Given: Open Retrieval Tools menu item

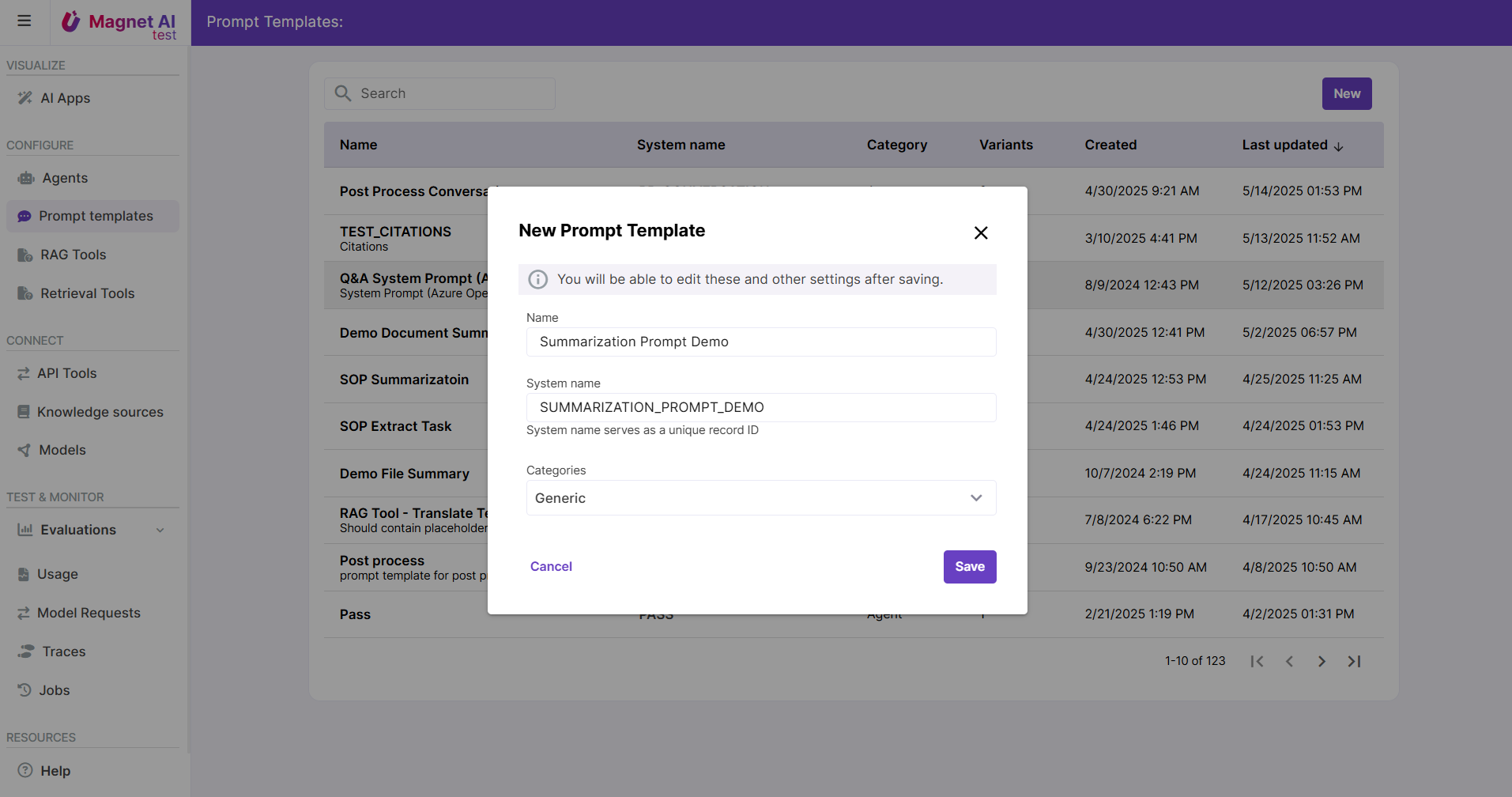Looking at the screenshot, I should coord(87,293).
